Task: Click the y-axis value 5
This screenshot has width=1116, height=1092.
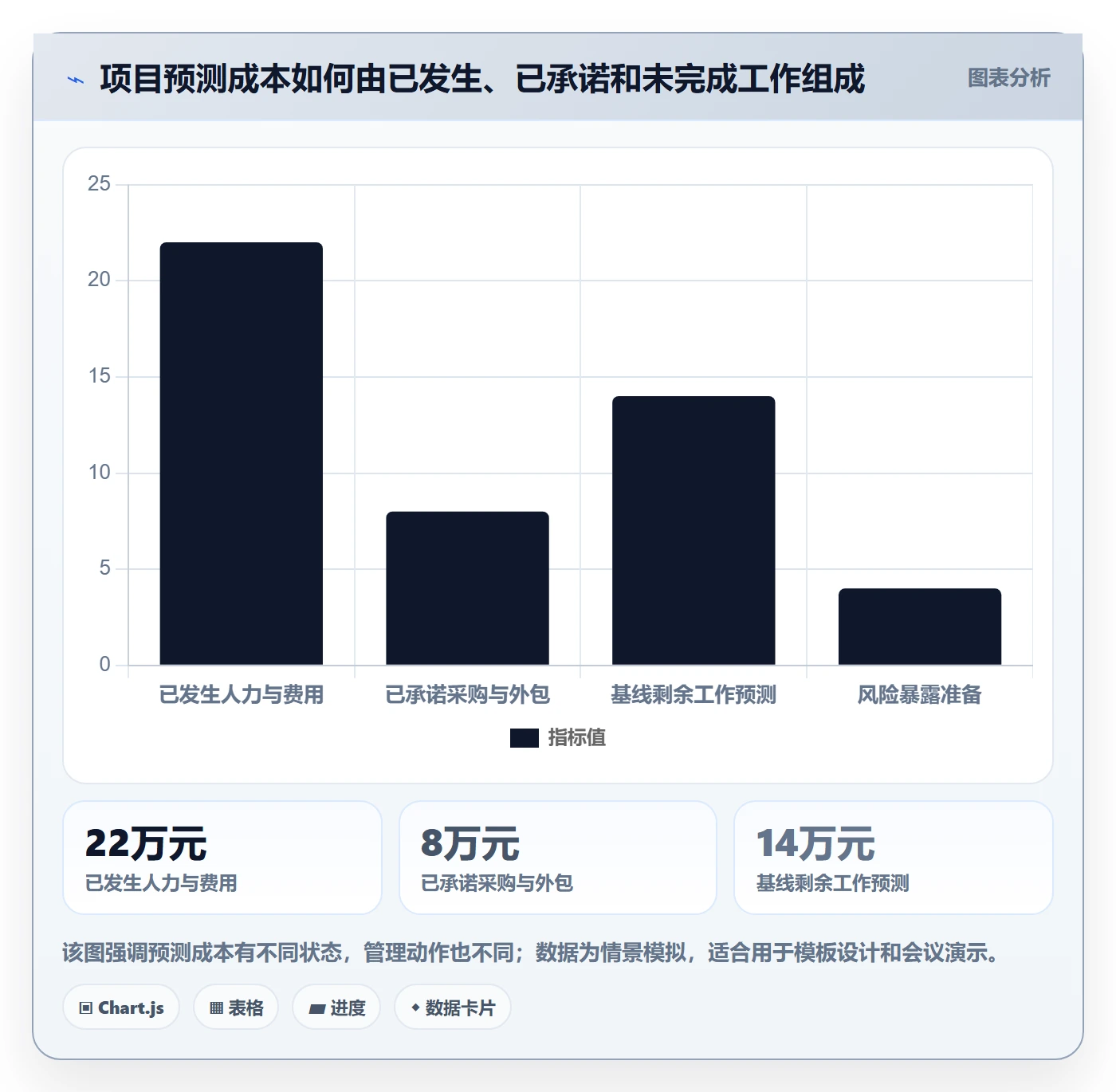Action: (x=105, y=568)
